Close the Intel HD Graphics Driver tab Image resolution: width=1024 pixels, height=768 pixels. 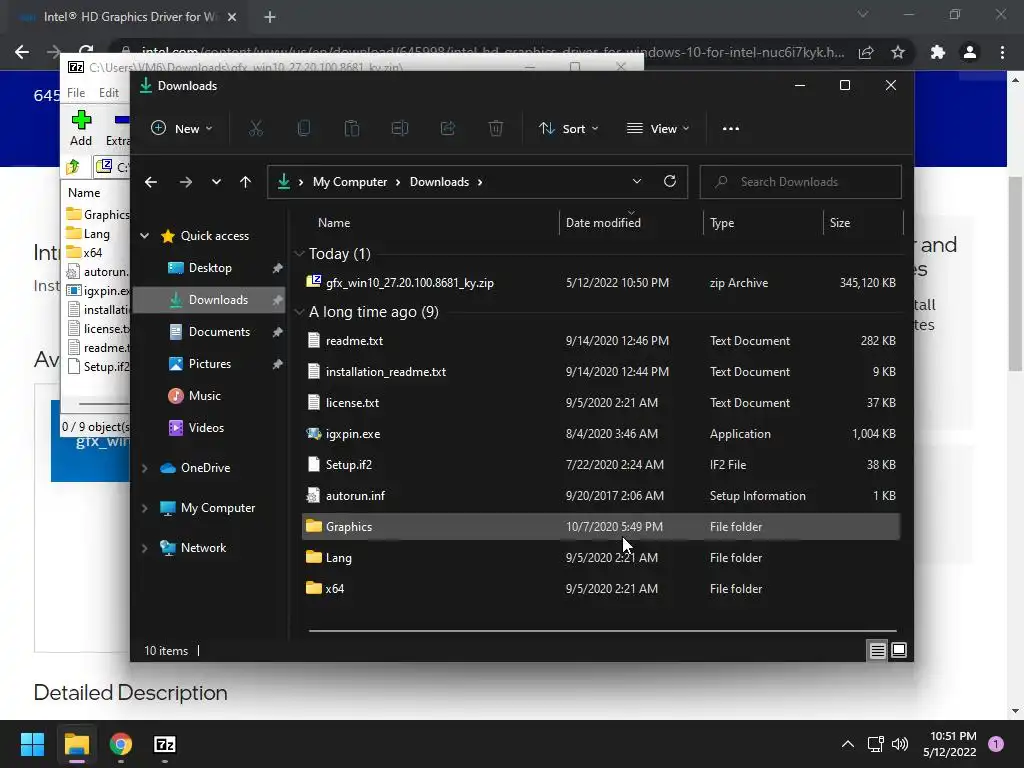[x=232, y=17]
